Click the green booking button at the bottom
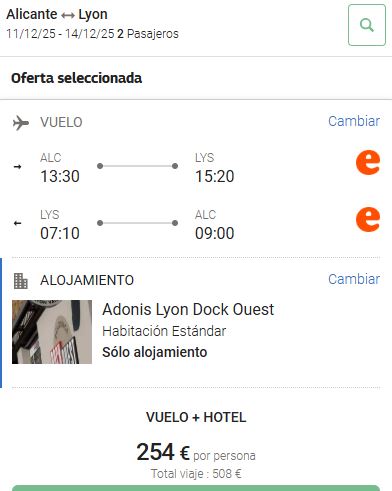This screenshot has width=392, height=491. [x=196, y=488]
